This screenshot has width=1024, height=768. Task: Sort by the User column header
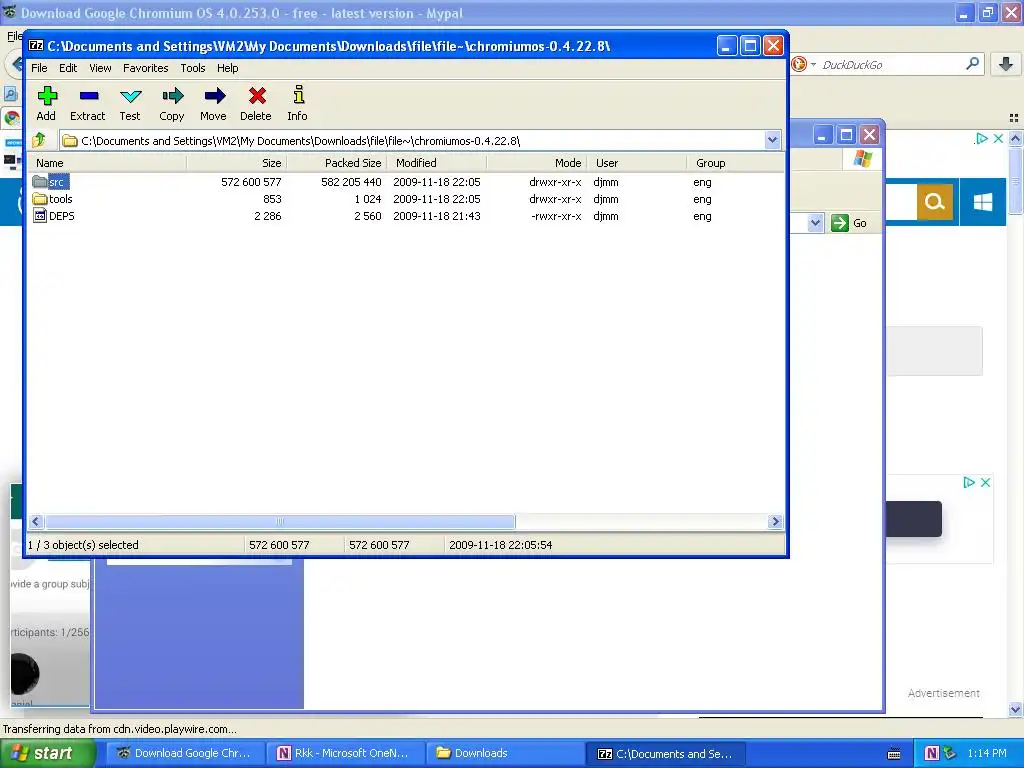[636, 163]
